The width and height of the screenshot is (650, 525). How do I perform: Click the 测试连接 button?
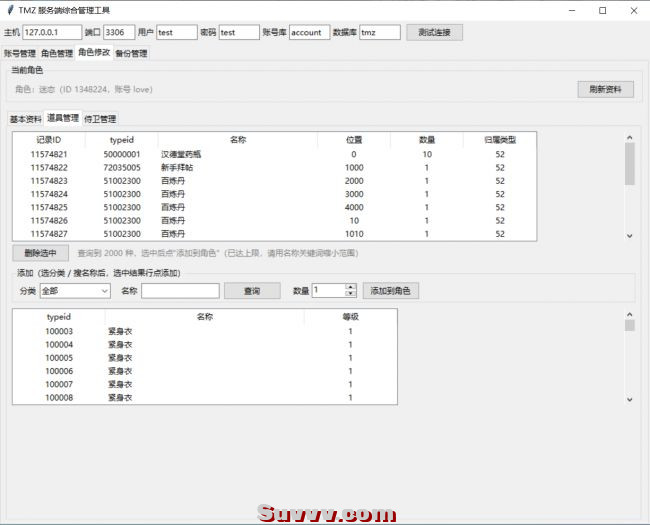[x=434, y=32]
